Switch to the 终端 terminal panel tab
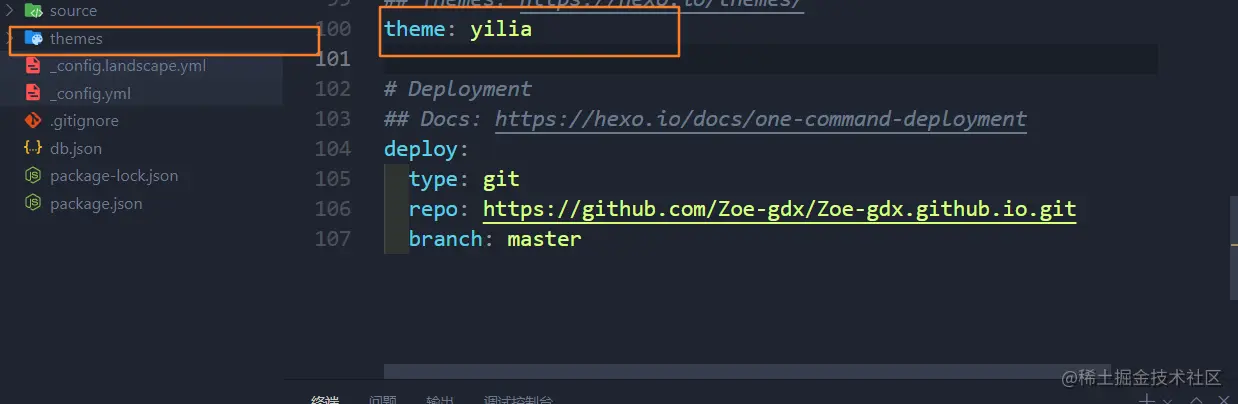Screen dimensions: 1238x404 pos(325,400)
